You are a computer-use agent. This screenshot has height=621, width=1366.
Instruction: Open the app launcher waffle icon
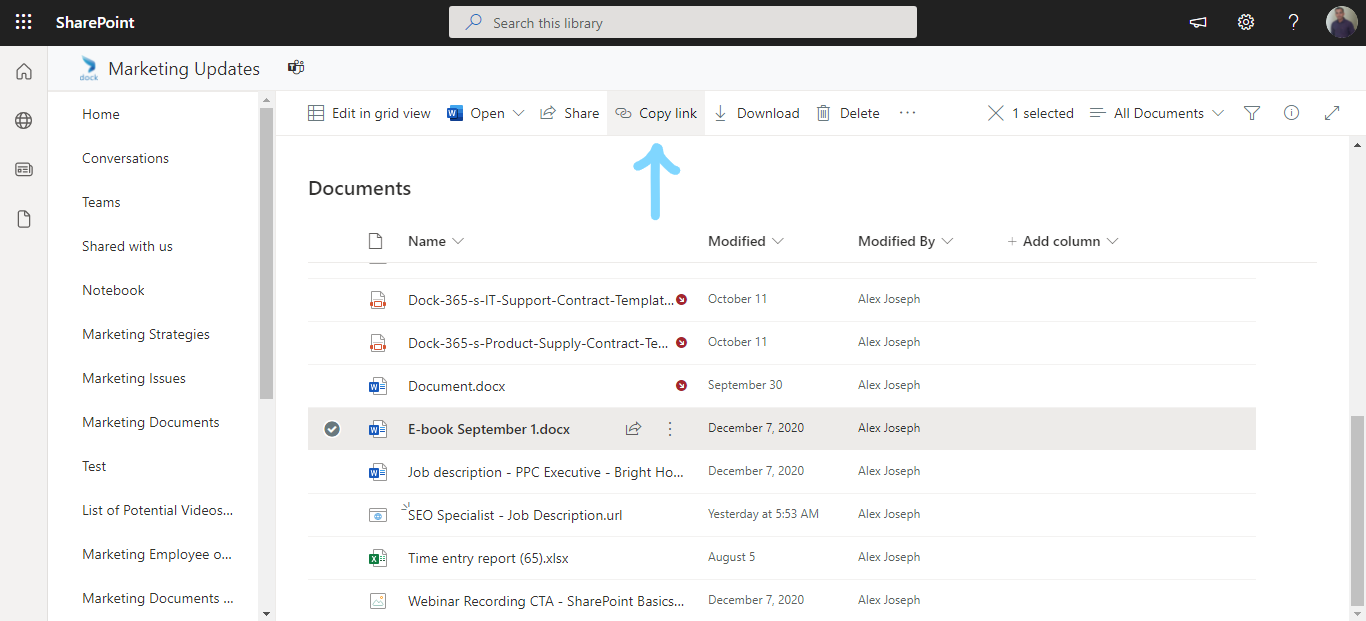23,21
